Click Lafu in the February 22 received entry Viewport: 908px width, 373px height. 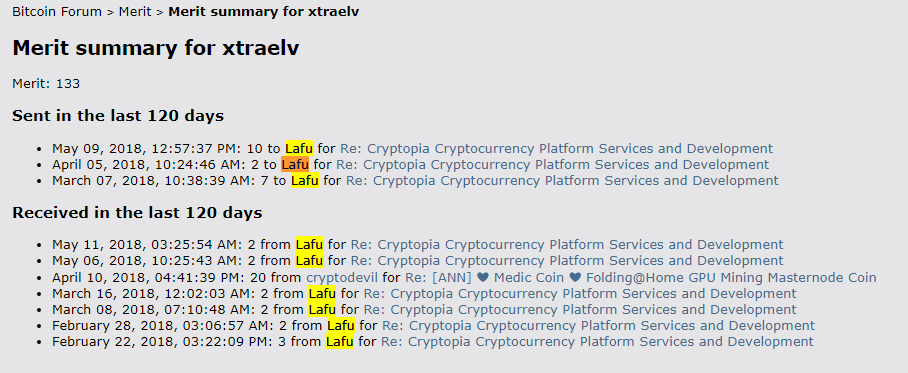click(339, 342)
